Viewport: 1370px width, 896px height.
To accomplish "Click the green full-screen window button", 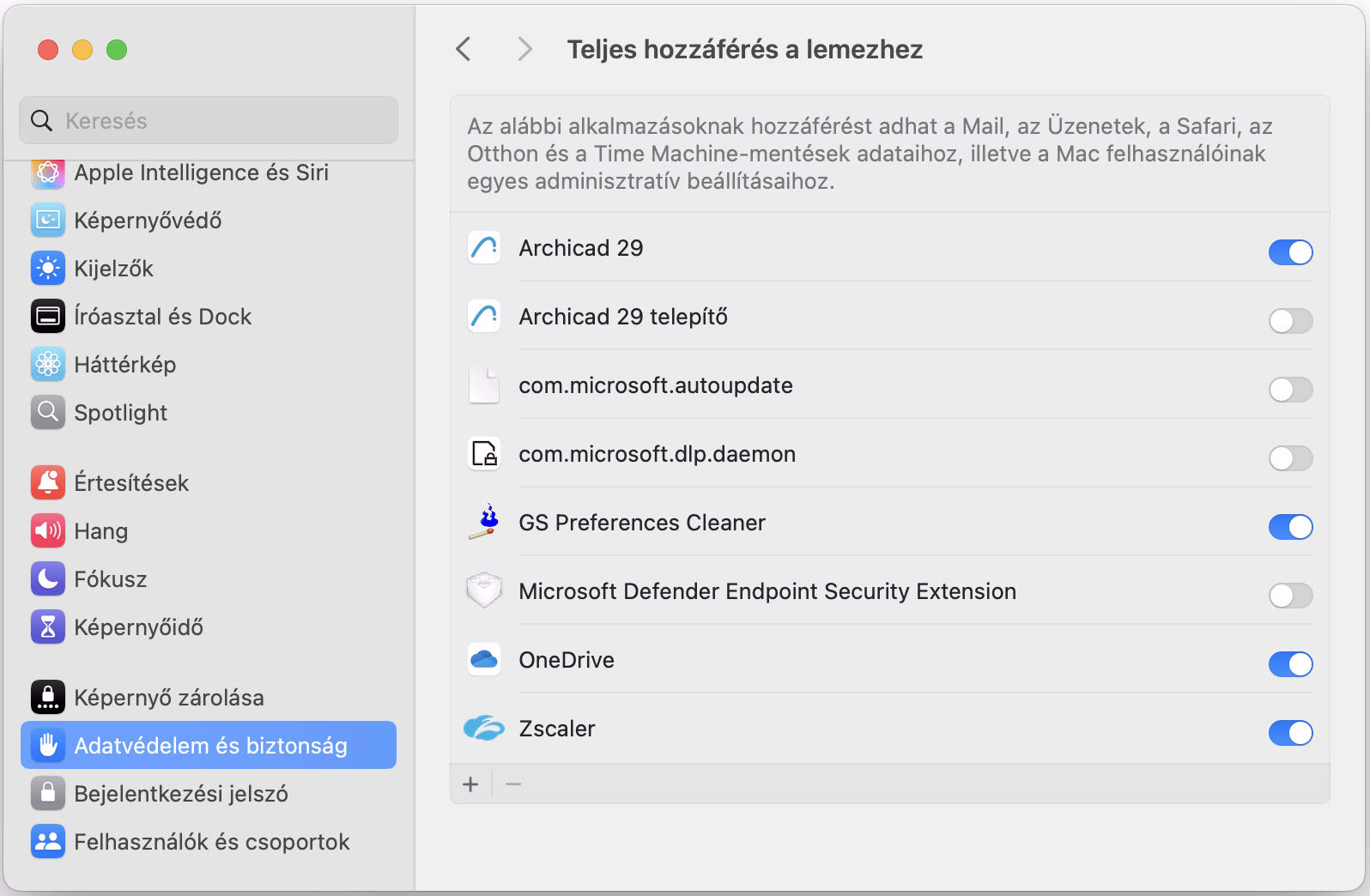I will 117,50.
